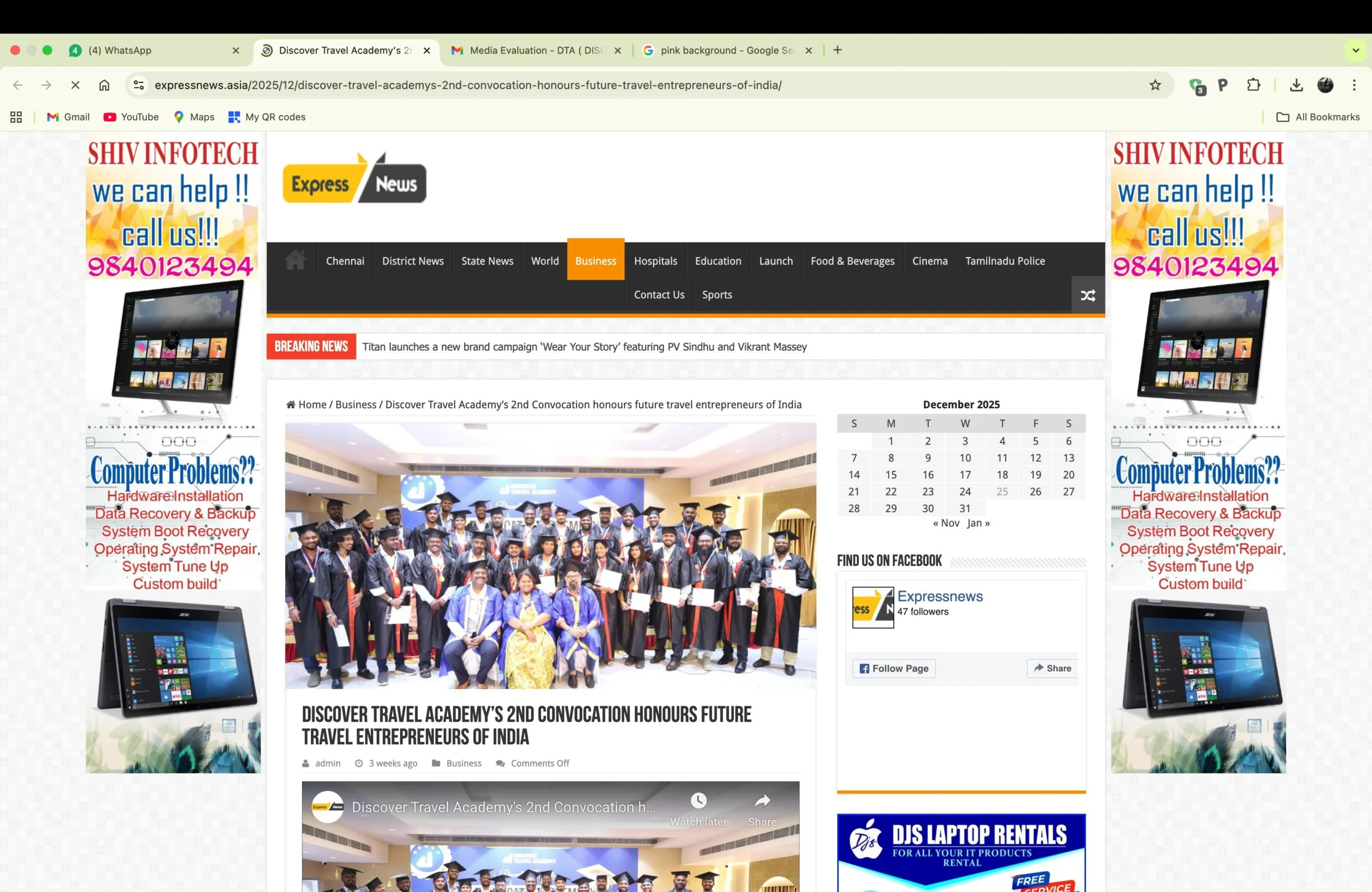The width and height of the screenshot is (1372, 892).
Task: Go to the previous month « Nov
Action: pyautogui.click(x=946, y=523)
